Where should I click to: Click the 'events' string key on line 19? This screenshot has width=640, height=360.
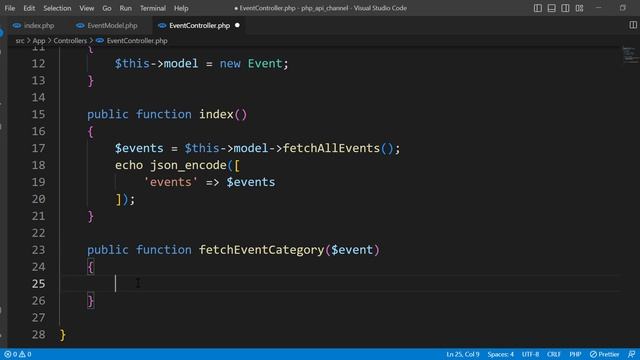pyautogui.click(x=170, y=182)
